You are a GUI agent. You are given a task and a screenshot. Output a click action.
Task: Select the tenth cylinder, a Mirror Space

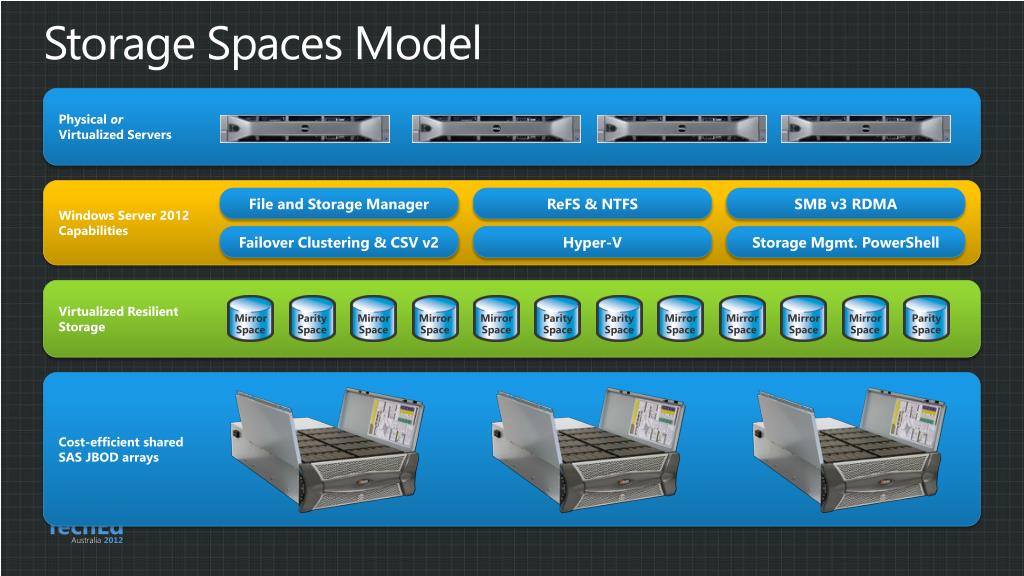pos(803,319)
